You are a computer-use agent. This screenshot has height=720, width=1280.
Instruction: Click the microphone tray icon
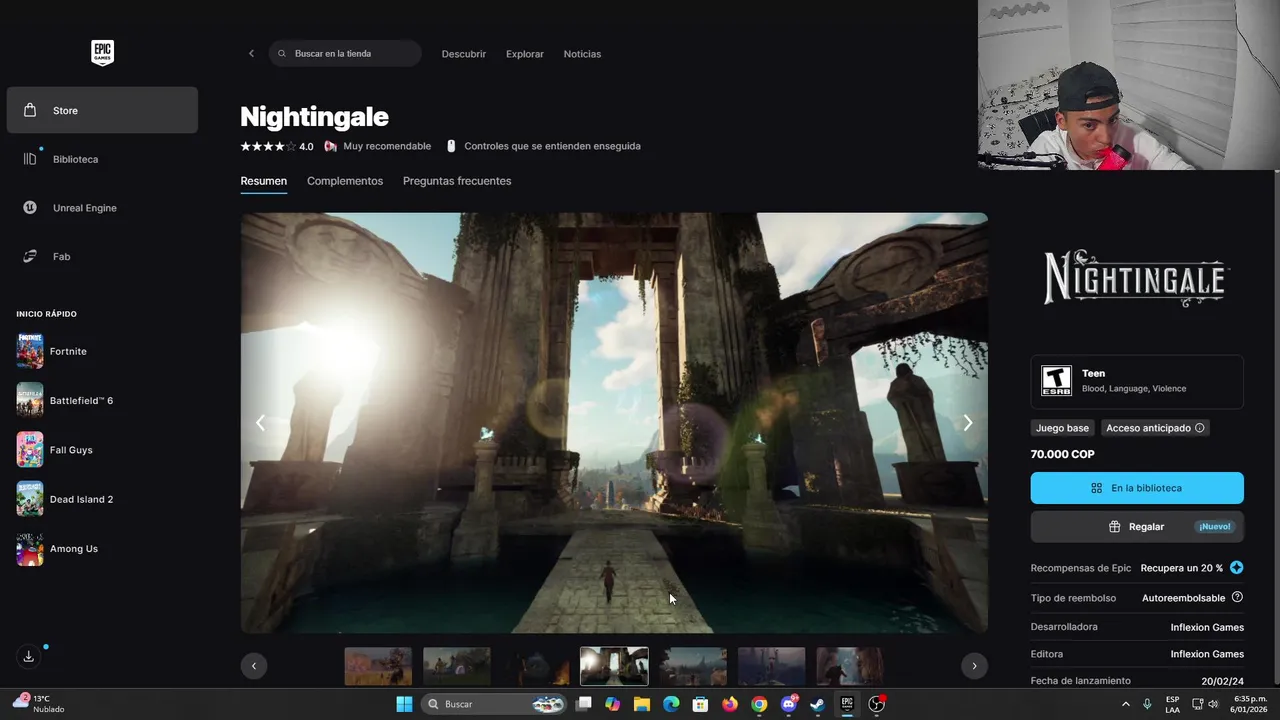(x=1147, y=704)
